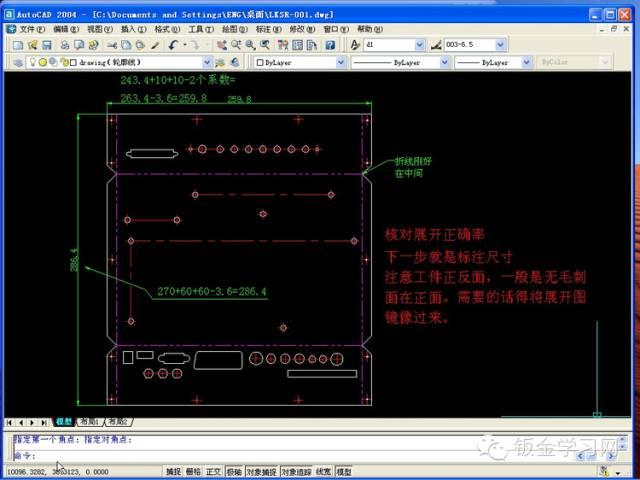Select the Match Properties brush icon
640x480 pixels.
155,45
